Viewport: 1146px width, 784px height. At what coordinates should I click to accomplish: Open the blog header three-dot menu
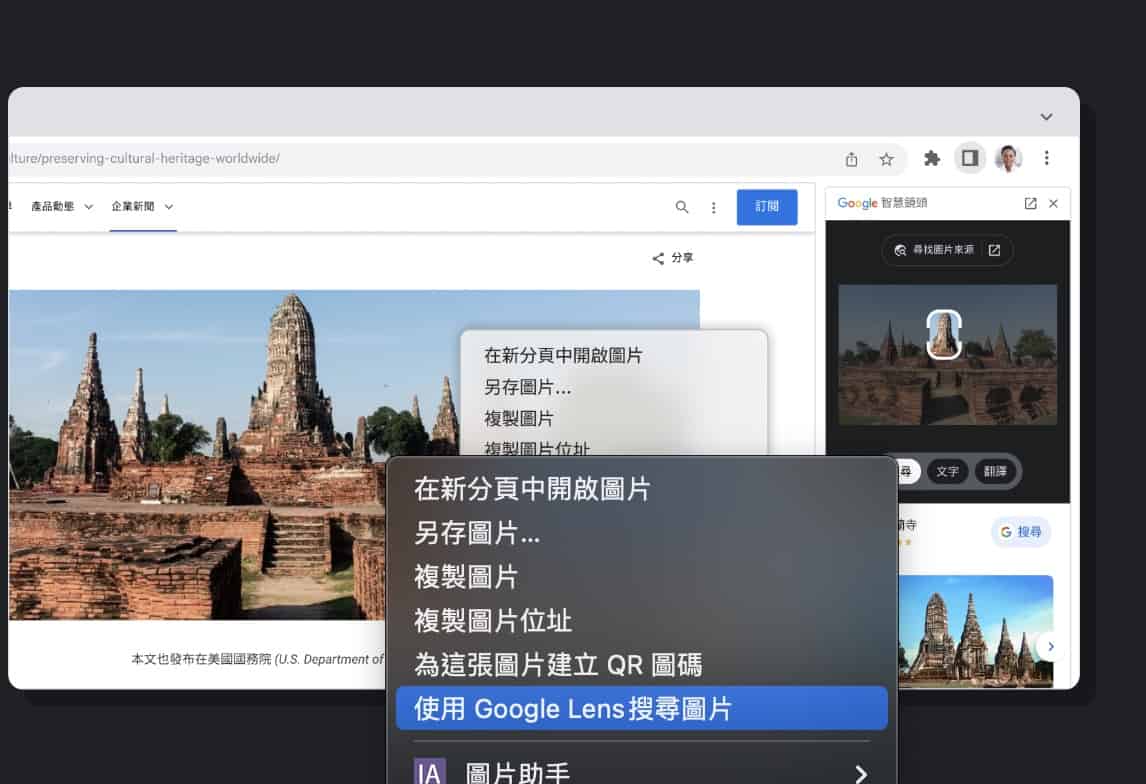713,208
